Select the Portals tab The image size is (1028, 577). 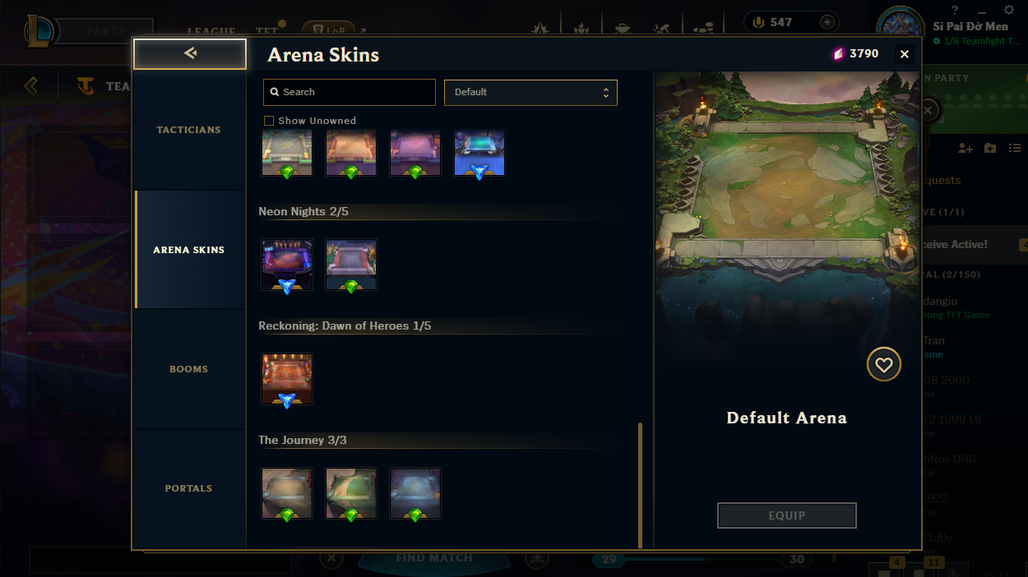(189, 488)
